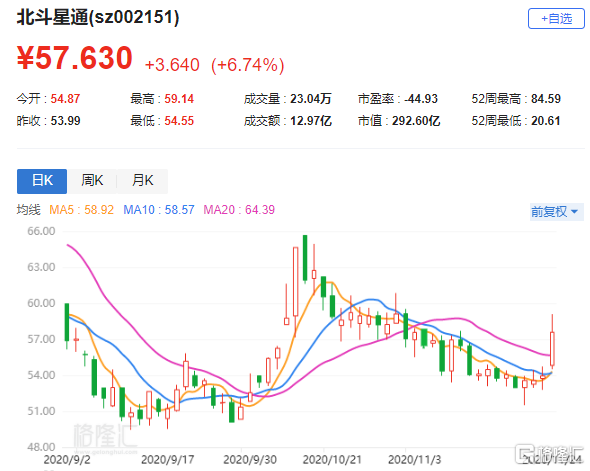Select the price change +3.640

click(172, 65)
